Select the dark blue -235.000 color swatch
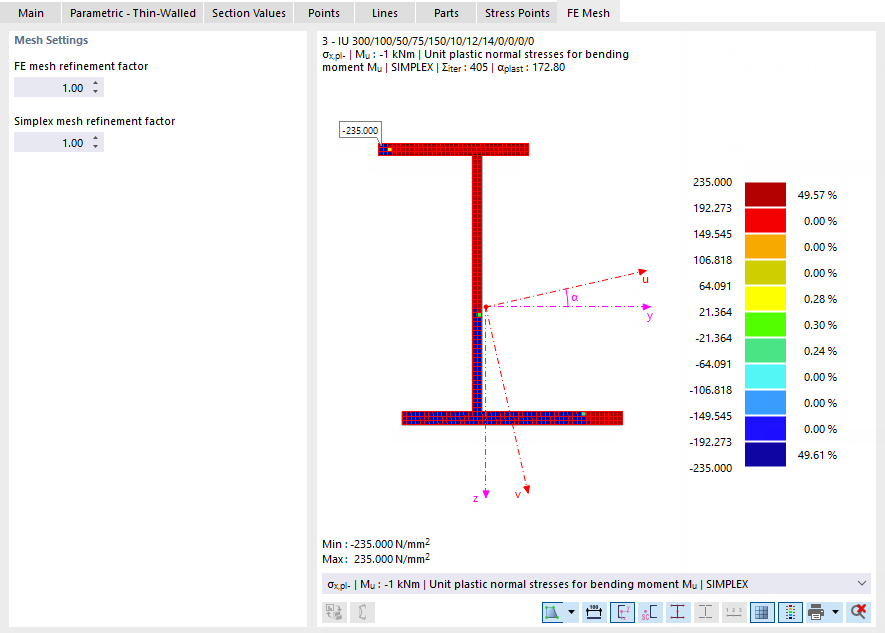The height and width of the screenshot is (633, 885). (x=765, y=454)
